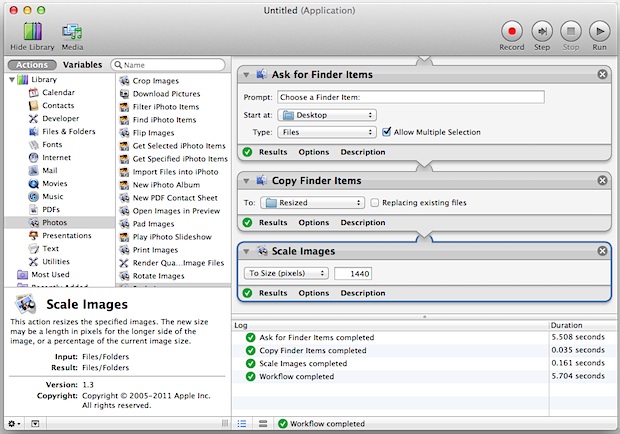The image size is (620, 434).
Task: Open the To Resized folder dropdown
Action: [312, 203]
